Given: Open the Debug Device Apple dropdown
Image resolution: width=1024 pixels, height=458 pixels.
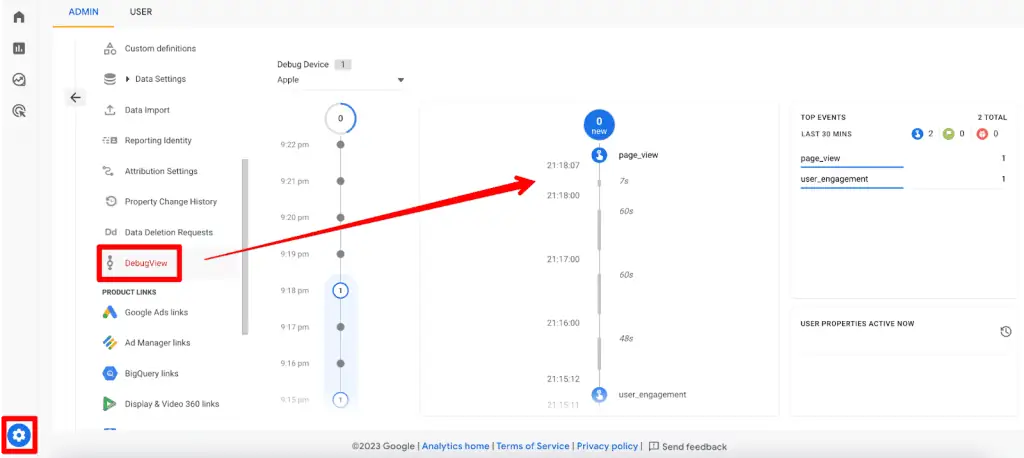Looking at the screenshot, I should (x=340, y=80).
